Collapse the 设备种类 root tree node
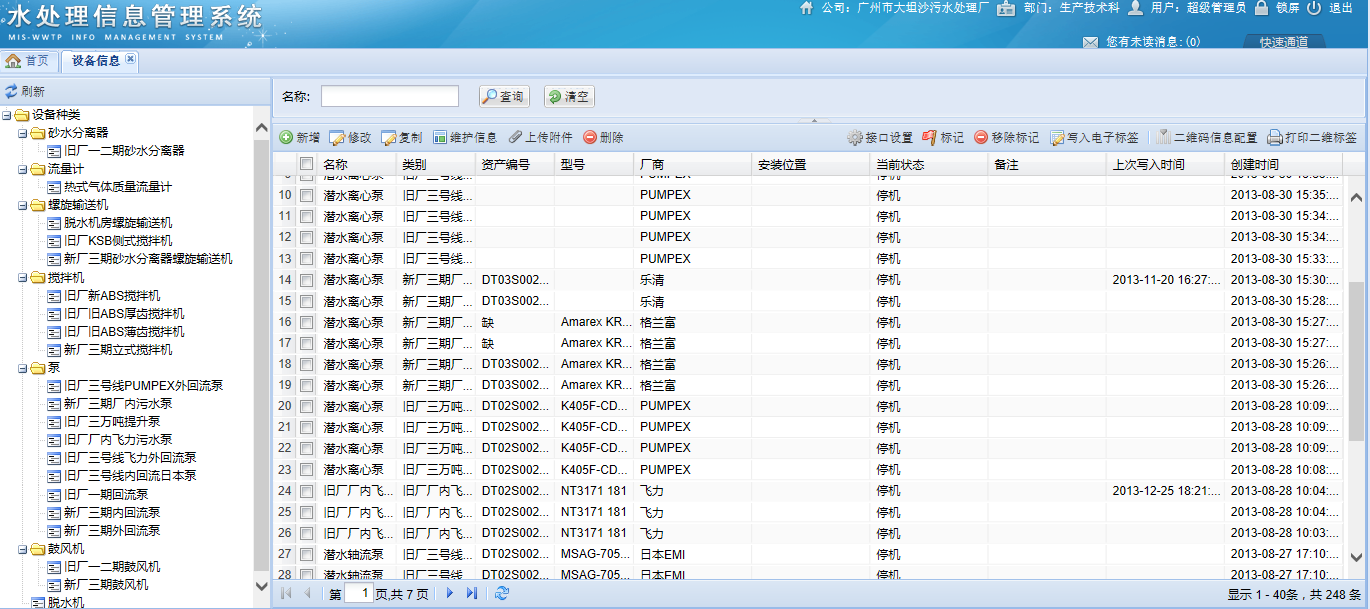Screen dimensions: 1370x609 click(7, 115)
